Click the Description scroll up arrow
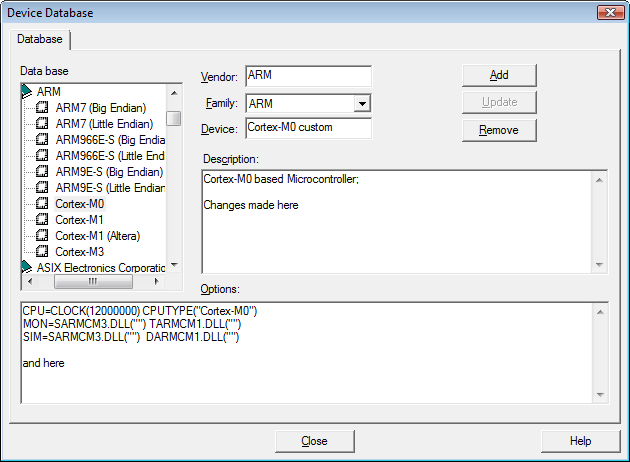Viewport: 630px width, 462px height. 599,180
